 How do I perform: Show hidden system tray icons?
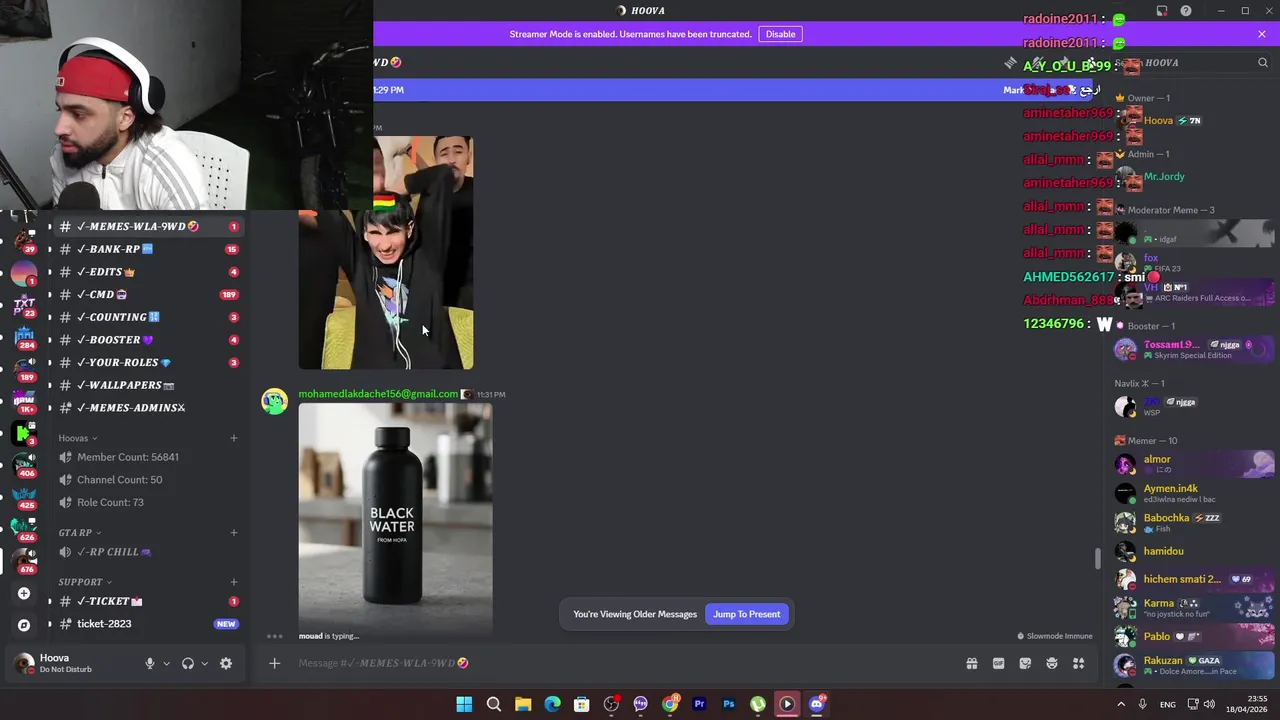1120,704
